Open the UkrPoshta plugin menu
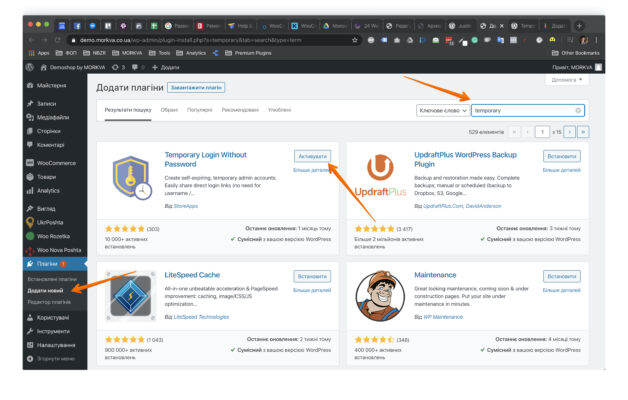Viewport: 628px width, 400px height. point(50,222)
